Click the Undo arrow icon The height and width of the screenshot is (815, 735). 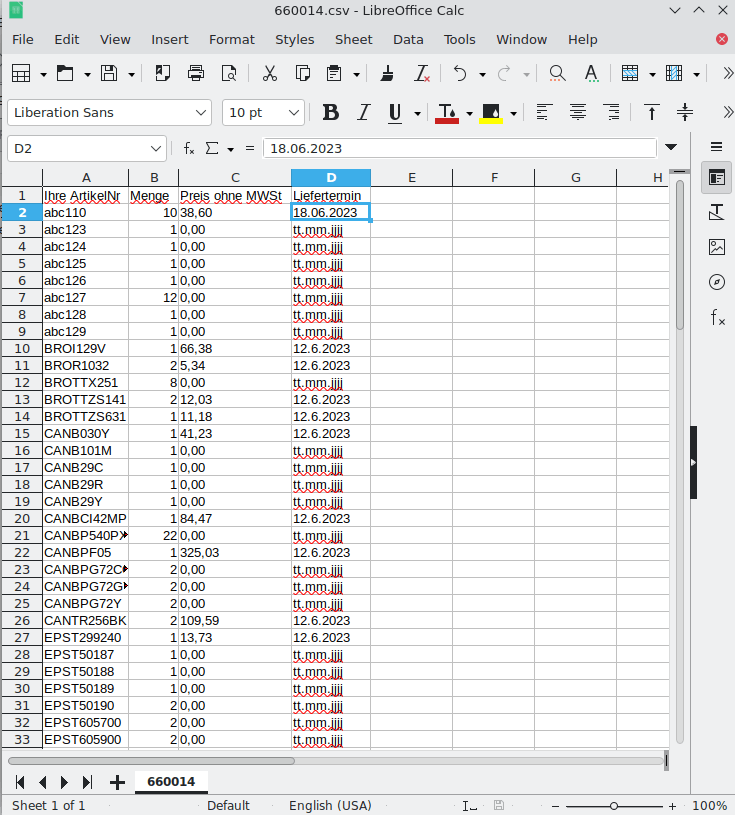tap(459, 73)
